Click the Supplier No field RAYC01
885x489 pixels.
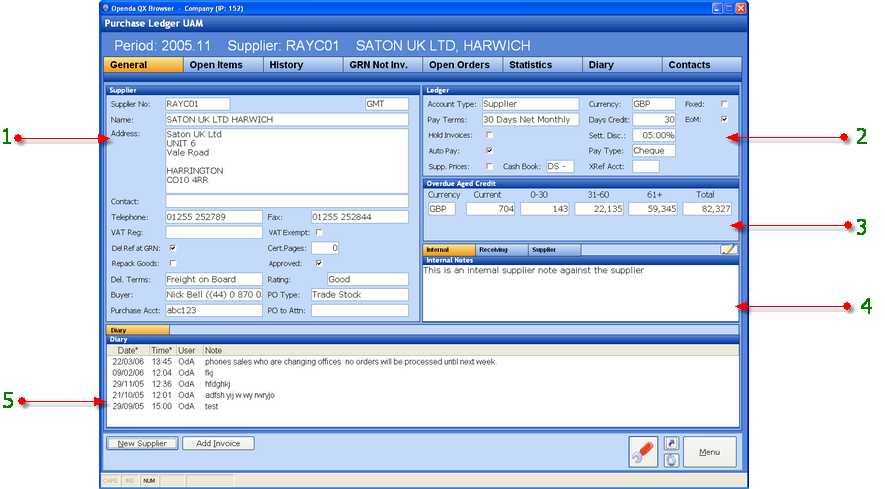[198, 104]
